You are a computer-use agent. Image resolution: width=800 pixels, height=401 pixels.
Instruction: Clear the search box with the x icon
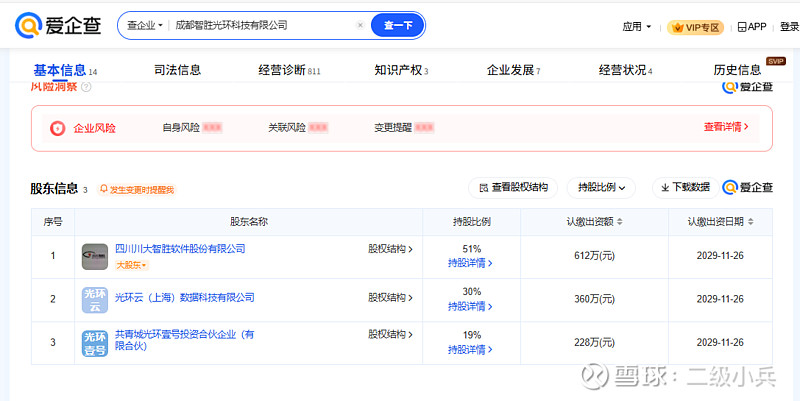point(360,25)
